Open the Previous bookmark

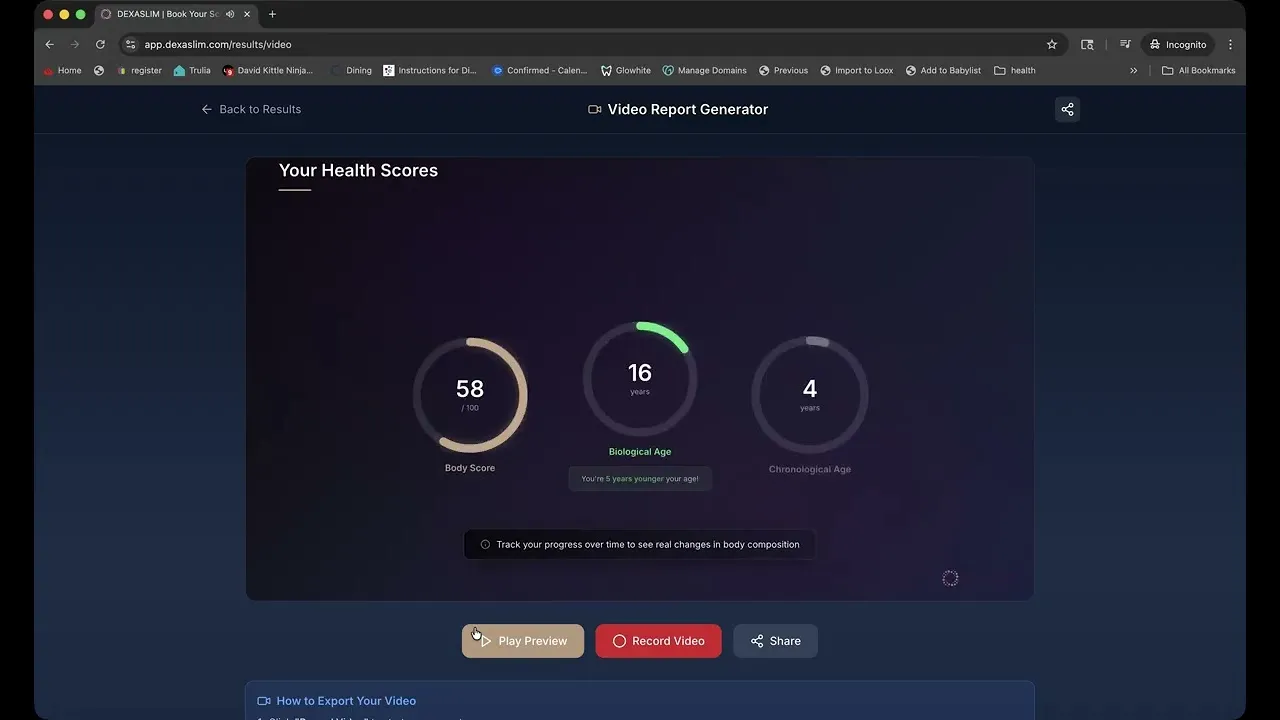tap(783, 71)
